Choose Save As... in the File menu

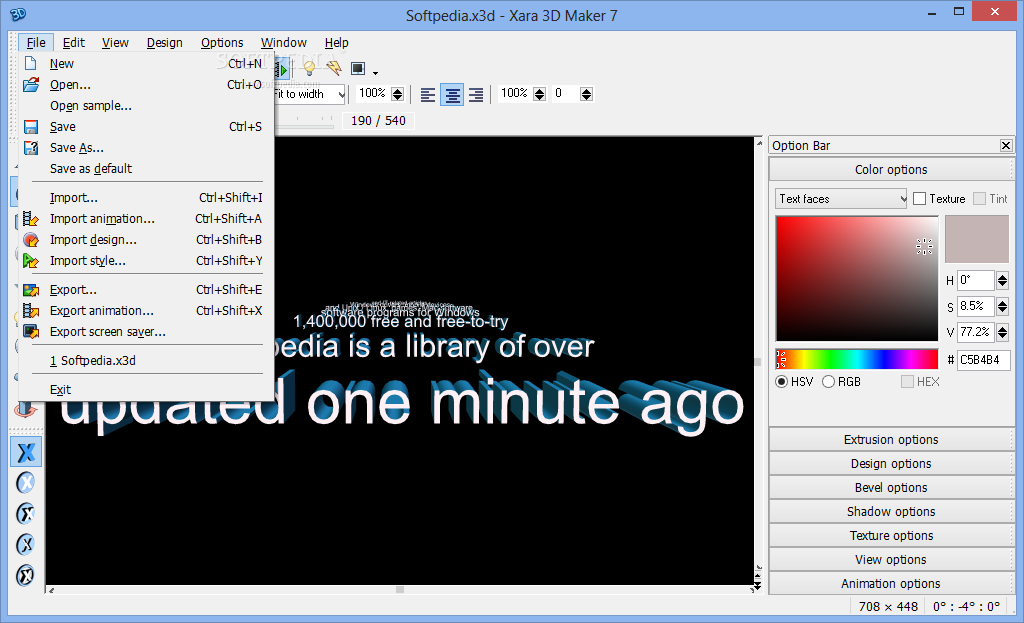point(142,148)
